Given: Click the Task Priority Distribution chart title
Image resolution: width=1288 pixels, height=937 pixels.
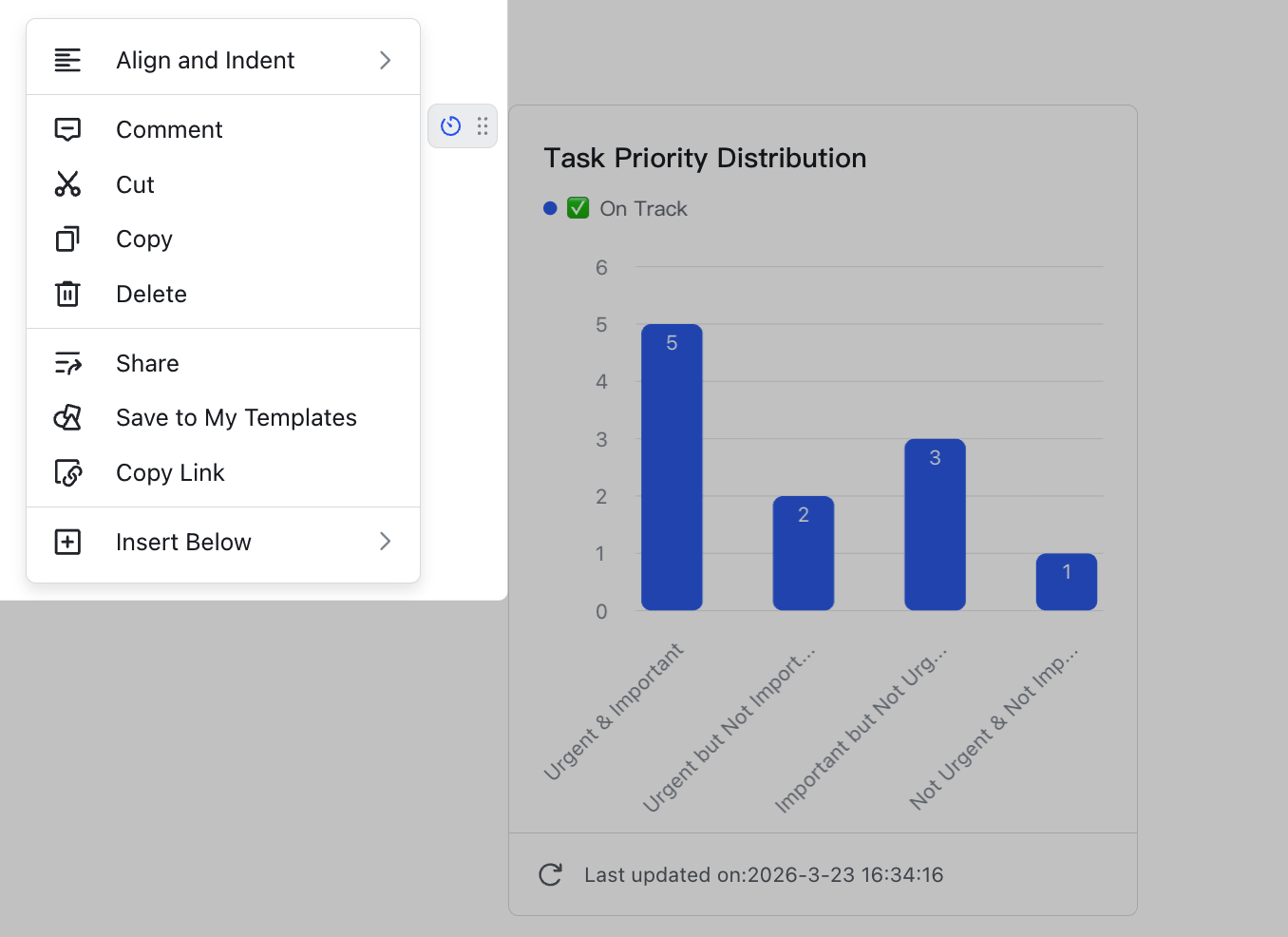Looking at the screenshot, I should (705, 158).
